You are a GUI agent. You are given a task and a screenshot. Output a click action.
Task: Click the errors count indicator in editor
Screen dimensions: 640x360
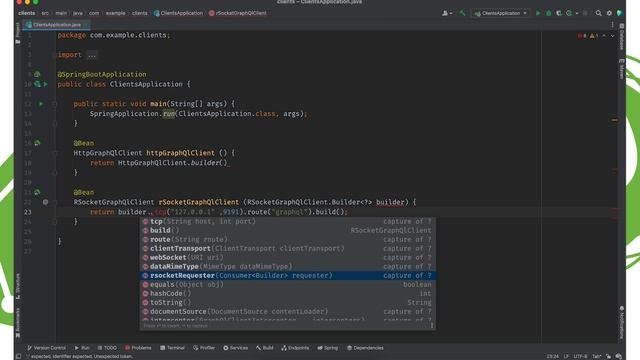(582, 36)
